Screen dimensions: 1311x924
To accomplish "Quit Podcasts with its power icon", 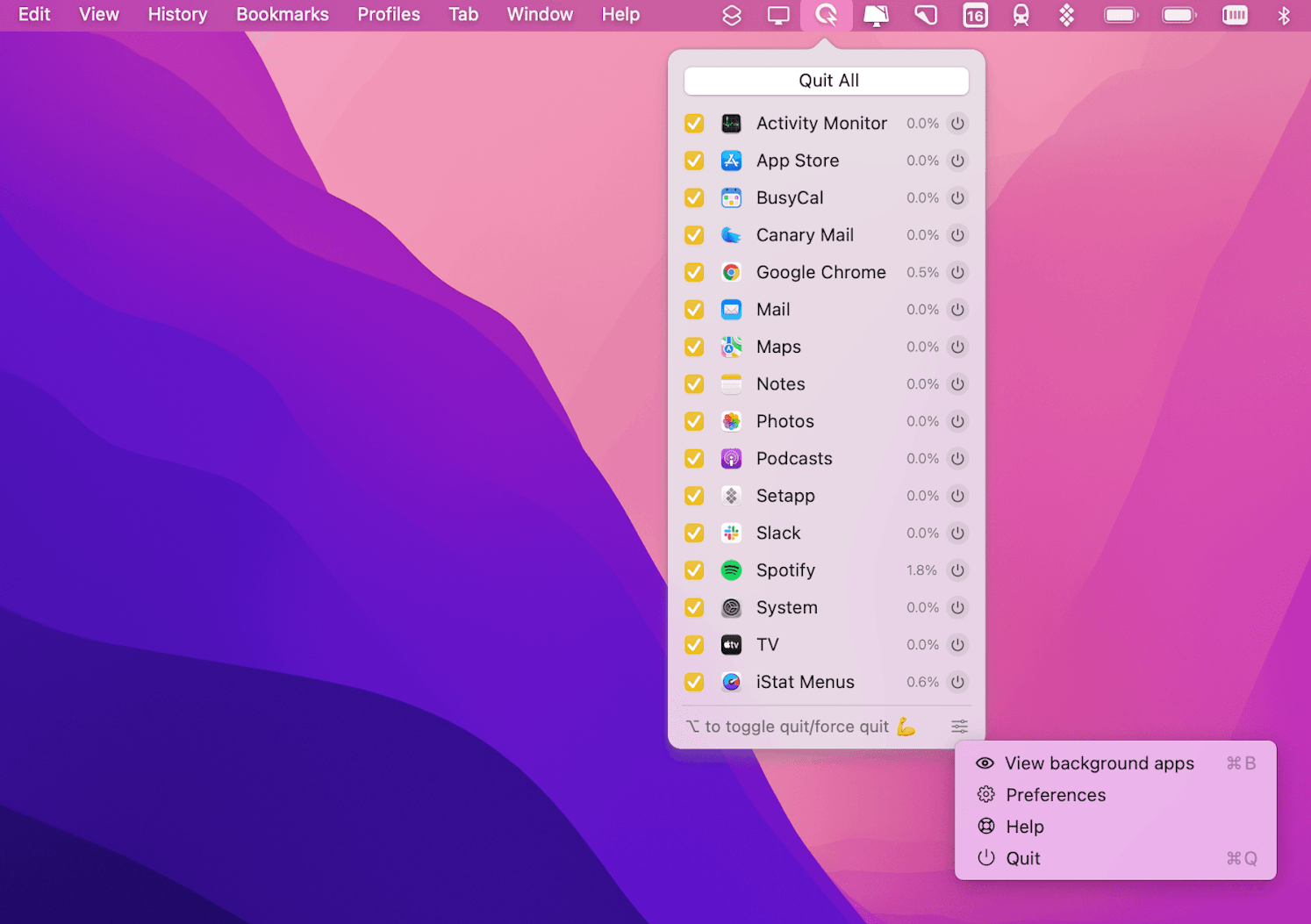I will point(957,459).
